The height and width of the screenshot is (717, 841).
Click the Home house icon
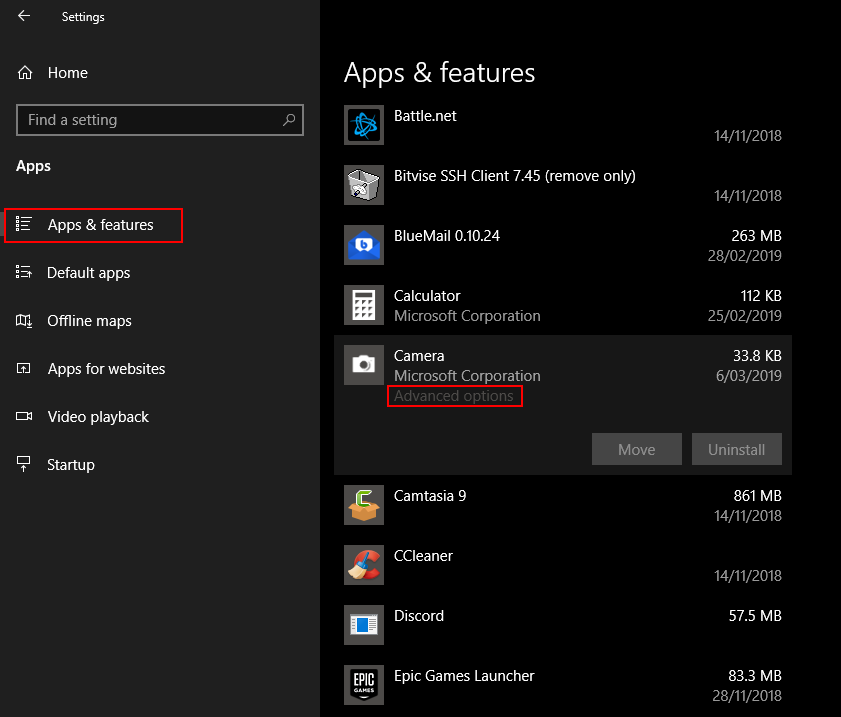[25, 72]
